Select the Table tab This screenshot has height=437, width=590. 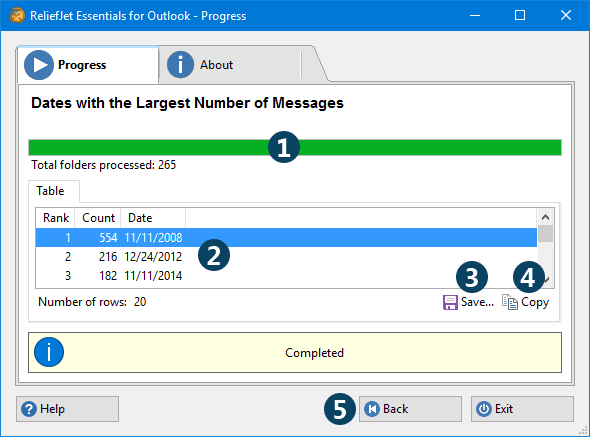point(54,191)
